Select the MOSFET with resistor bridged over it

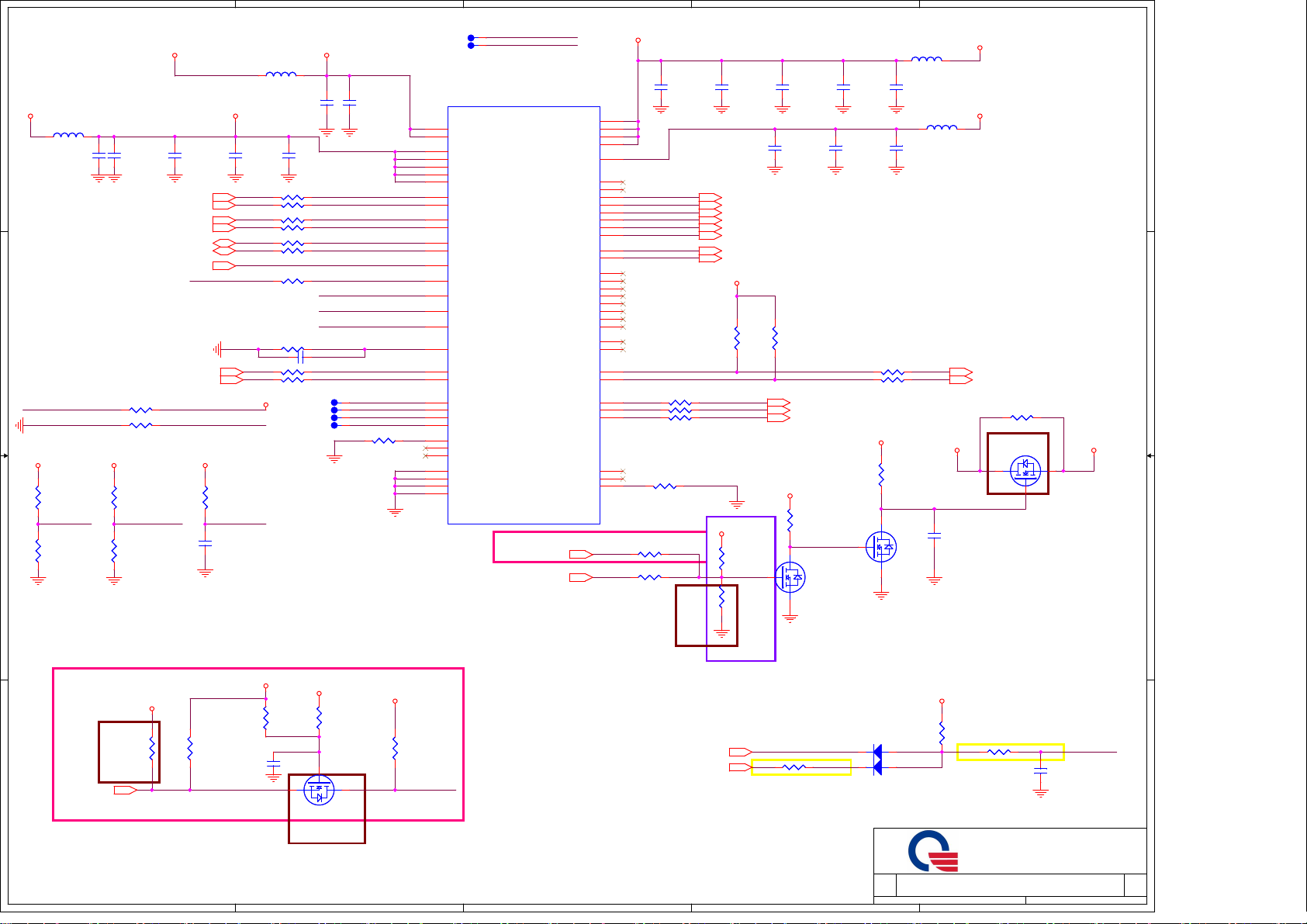click(1025, 470)
